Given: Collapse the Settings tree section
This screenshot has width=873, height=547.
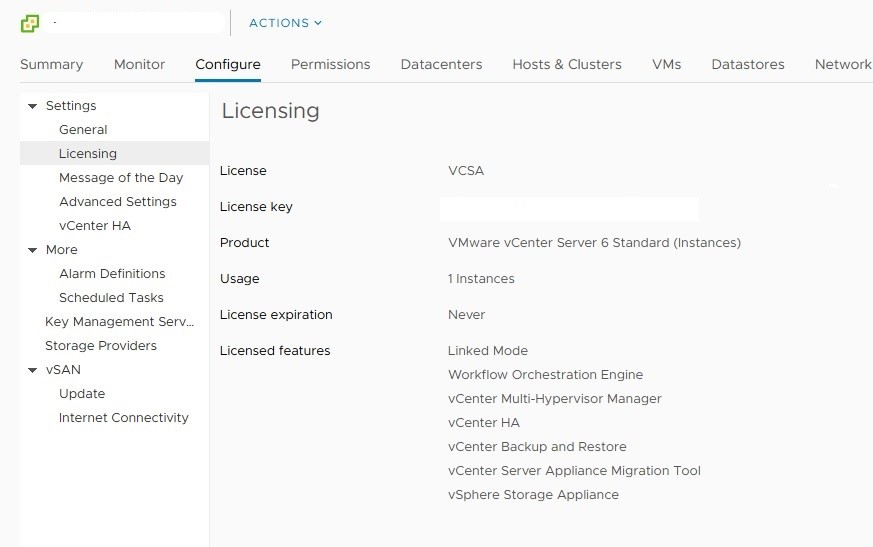Looking at the screenshot, I should click(33, 106).
